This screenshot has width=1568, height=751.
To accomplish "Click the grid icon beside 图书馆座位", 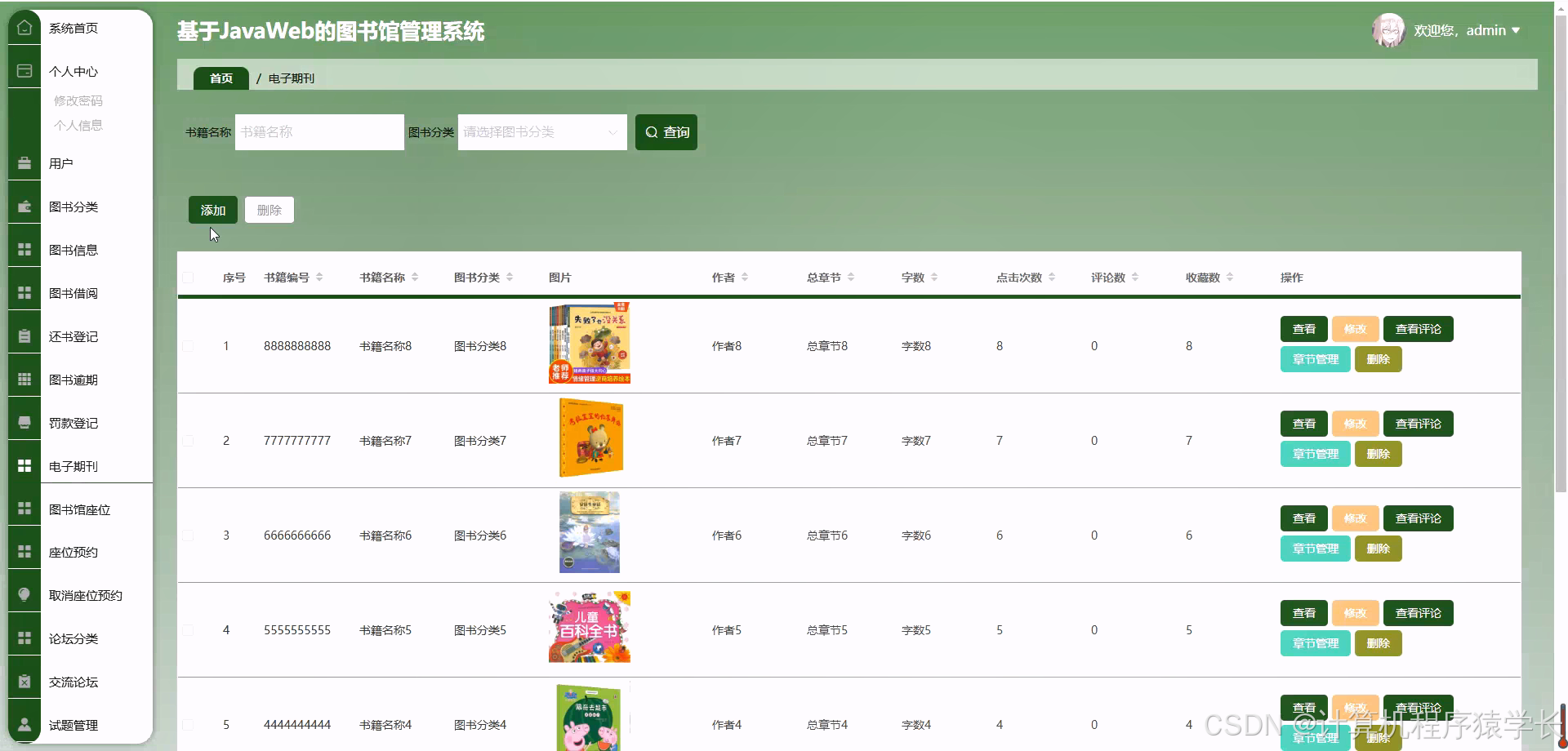I will click(x=24, y=509).
